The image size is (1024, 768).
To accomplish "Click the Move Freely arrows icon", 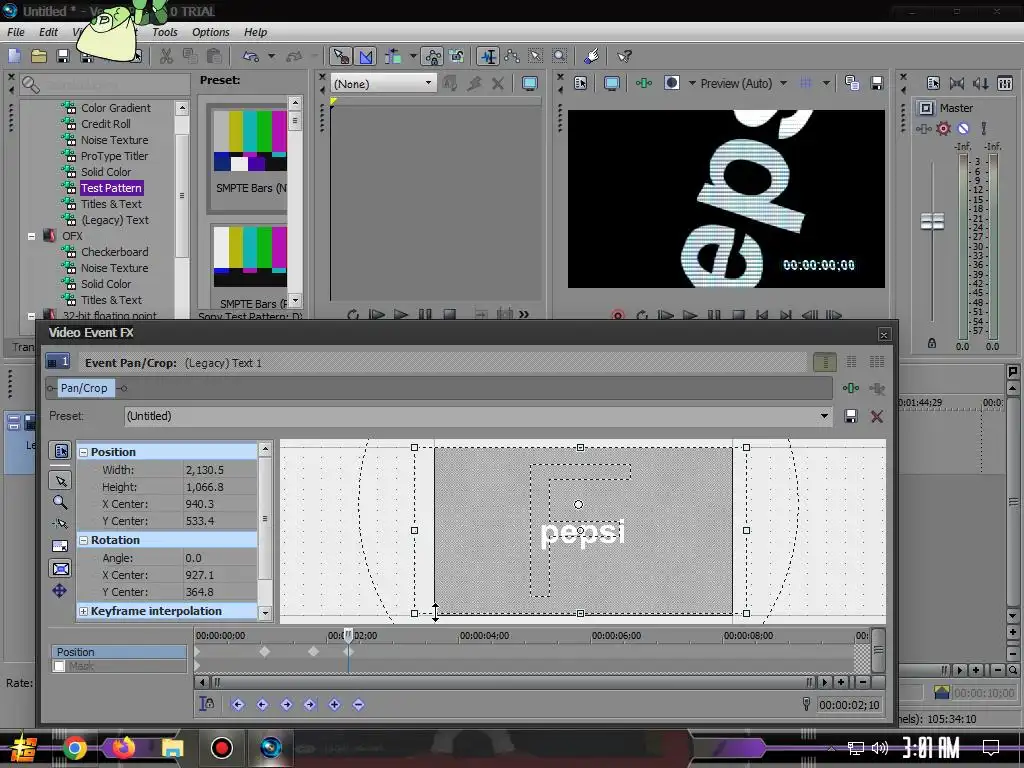I will [59, 591].
